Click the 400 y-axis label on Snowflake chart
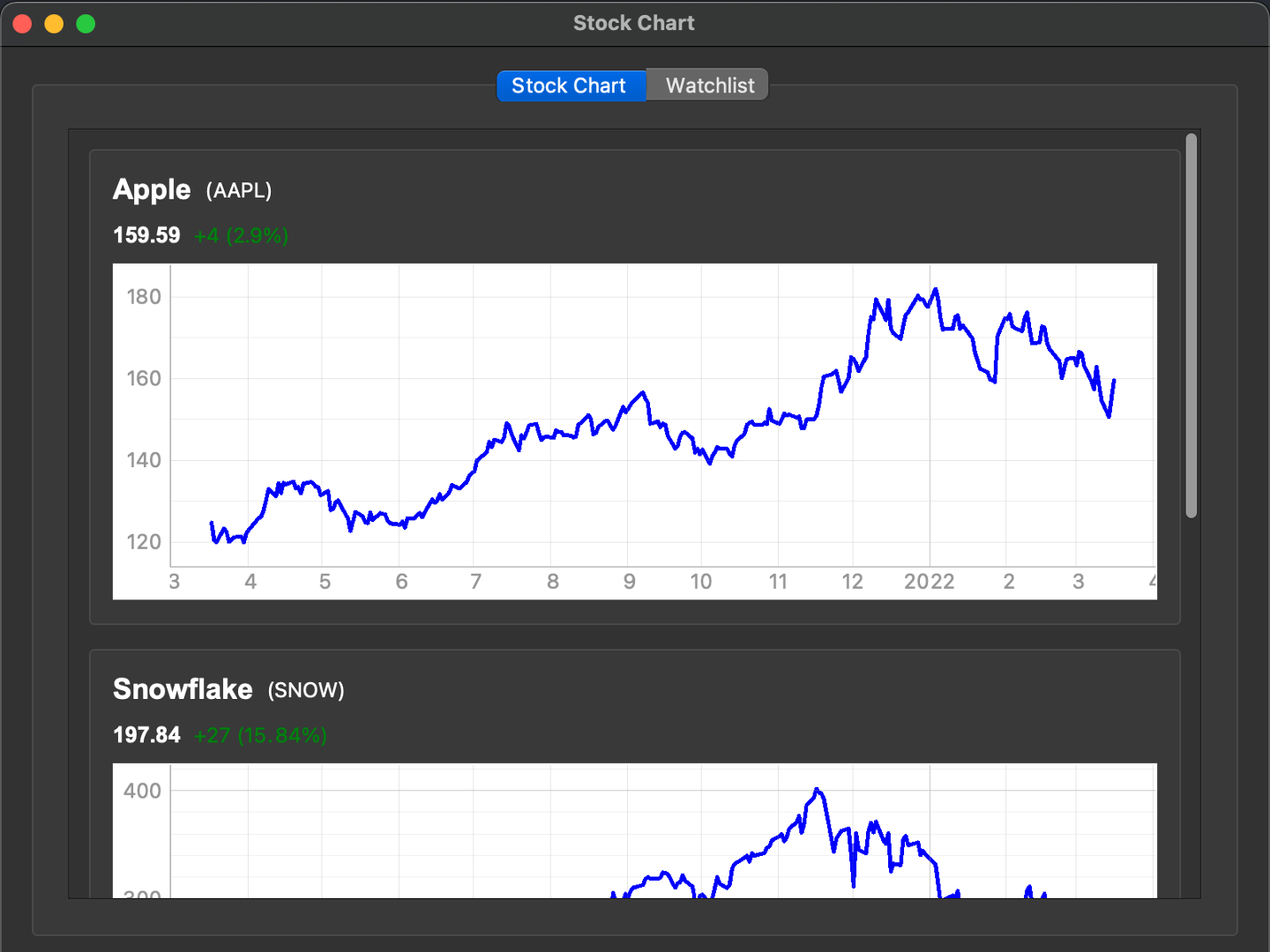1270x952 pixels. 142,791
